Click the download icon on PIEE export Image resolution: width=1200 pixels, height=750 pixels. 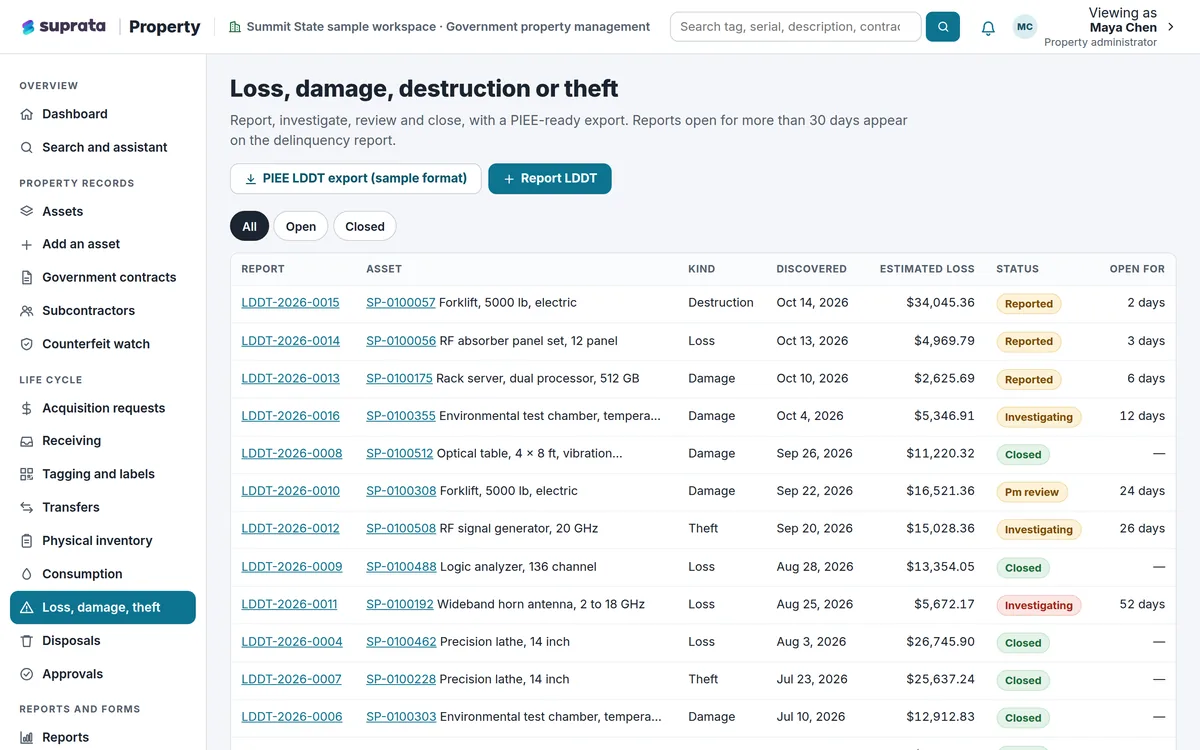[x=251, y=179]
